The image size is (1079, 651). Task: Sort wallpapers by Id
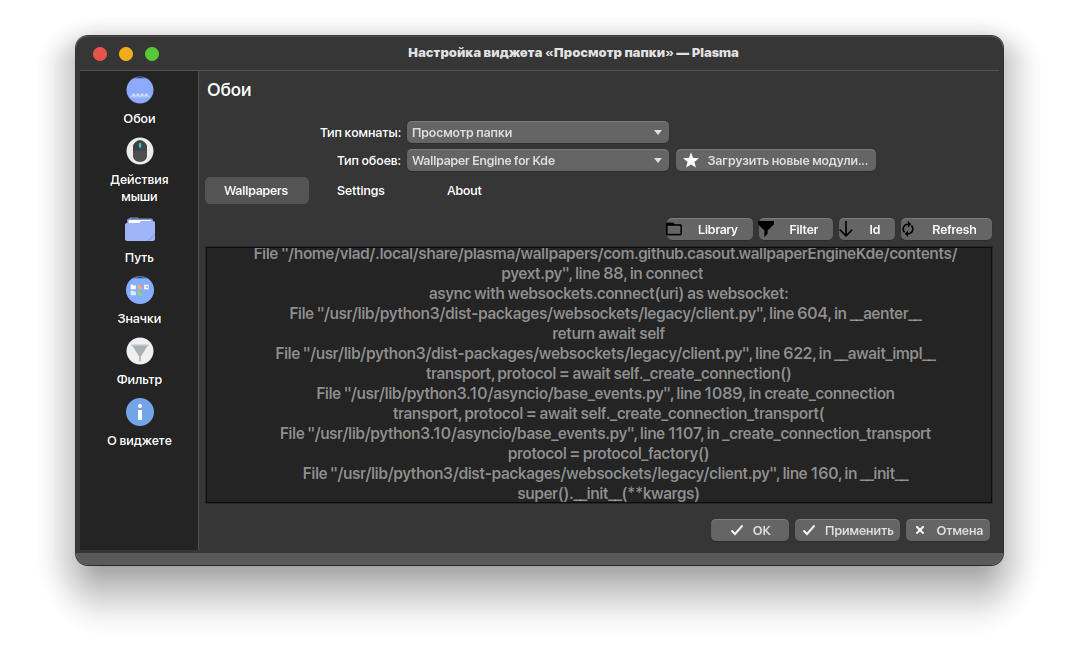click(x=865, y=229)
